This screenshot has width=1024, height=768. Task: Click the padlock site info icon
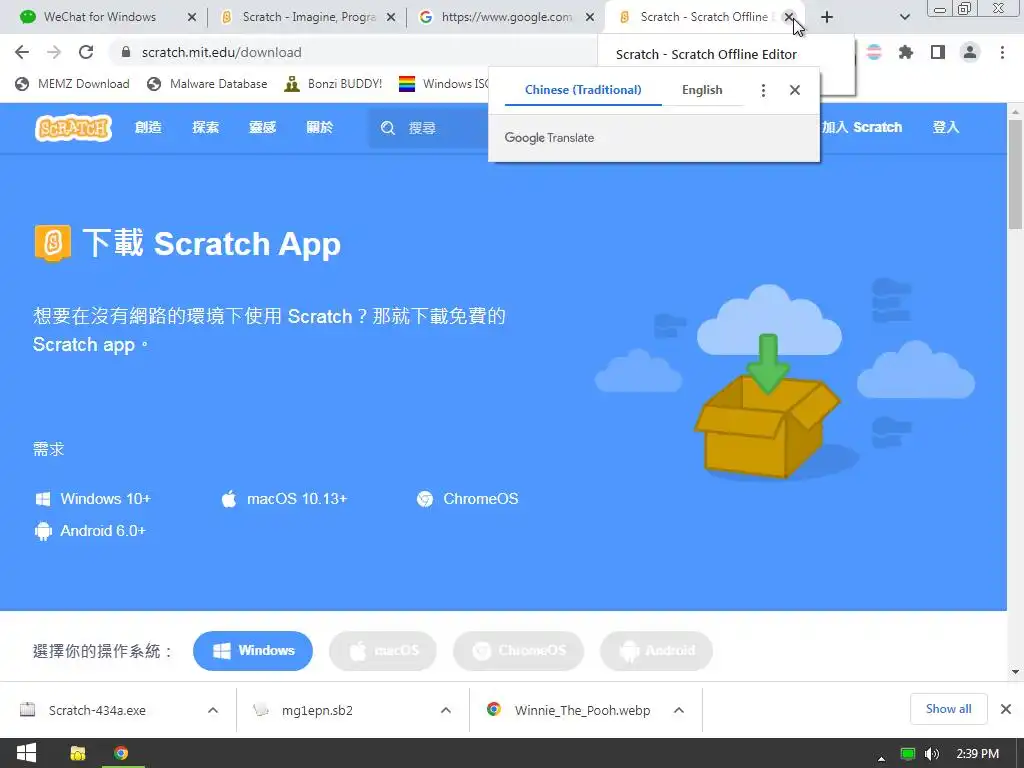[126, 52]
